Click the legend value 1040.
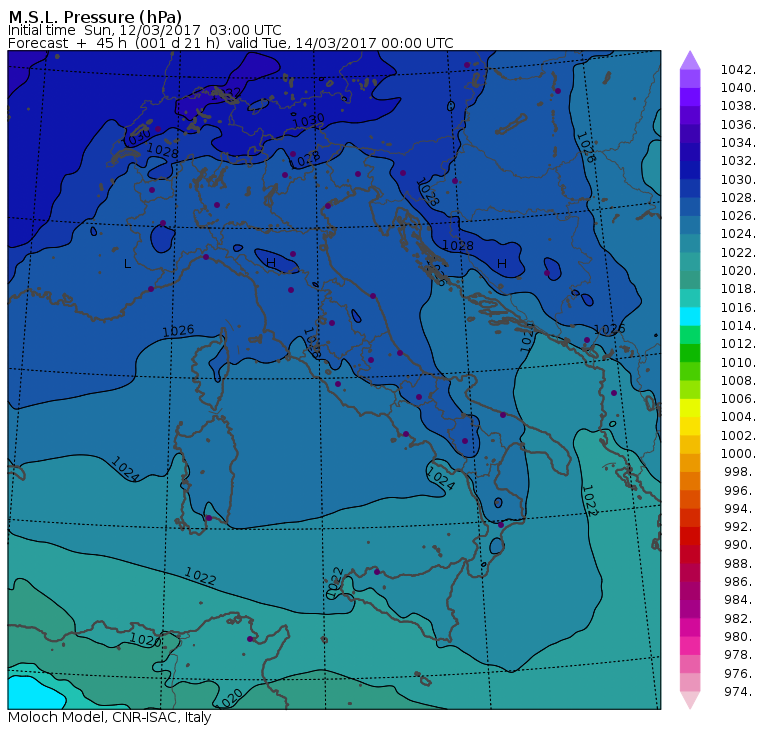The image size is (760, 731). click(x=738, y=88)
